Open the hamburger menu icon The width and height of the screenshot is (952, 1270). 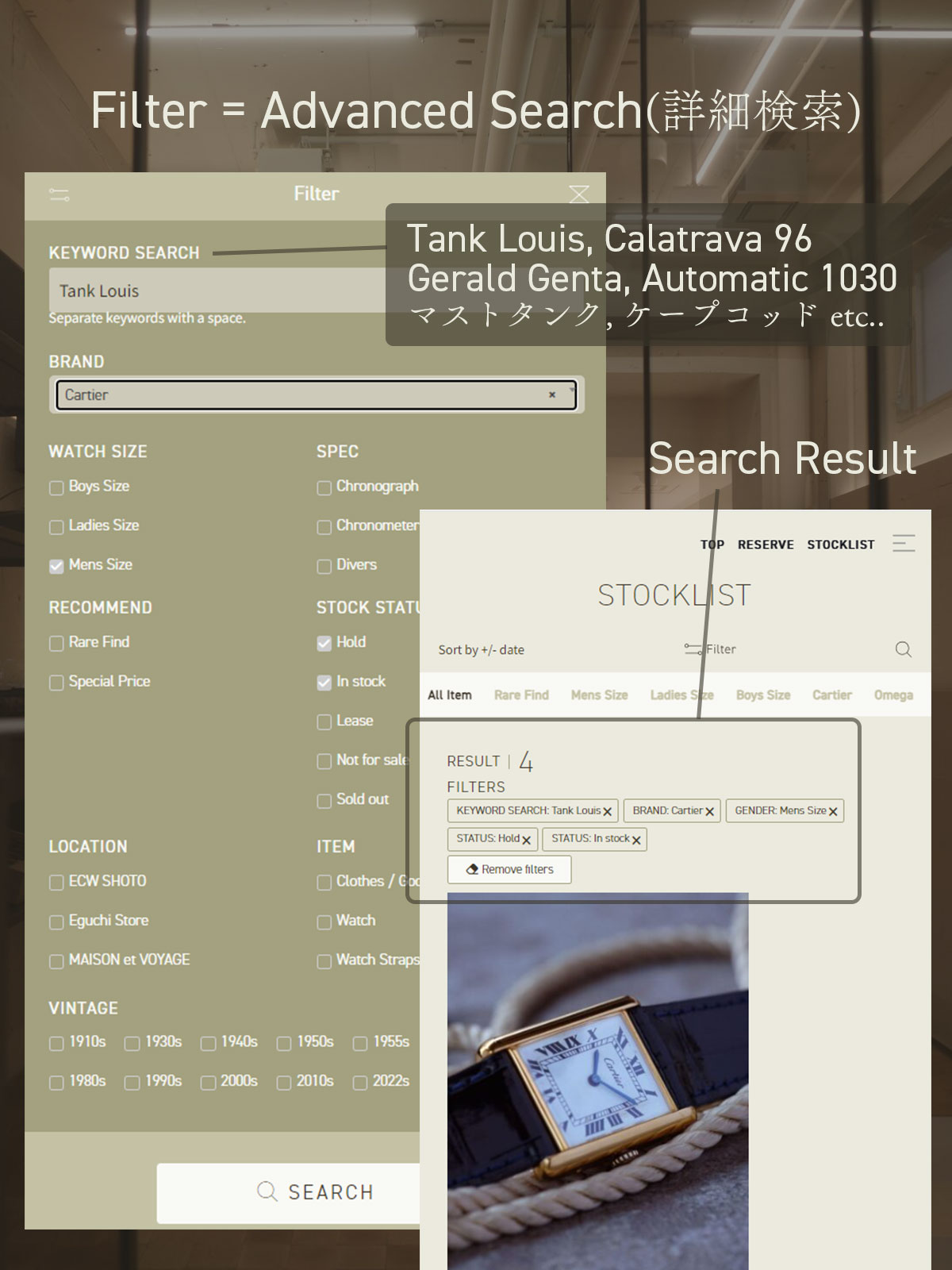pos(904,544)
